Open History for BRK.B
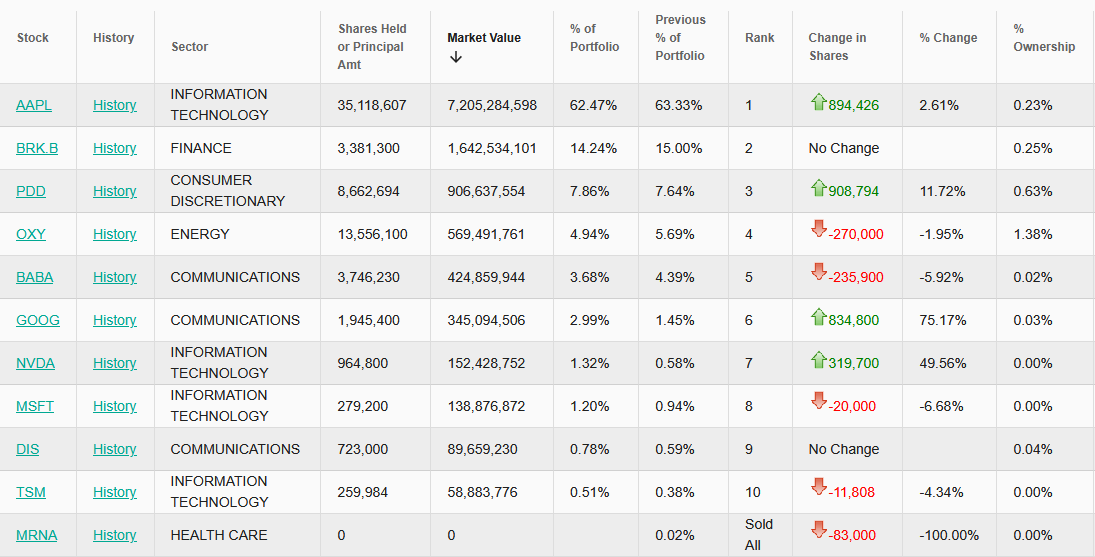The image size is (1095, 557). tap(114, 148)
